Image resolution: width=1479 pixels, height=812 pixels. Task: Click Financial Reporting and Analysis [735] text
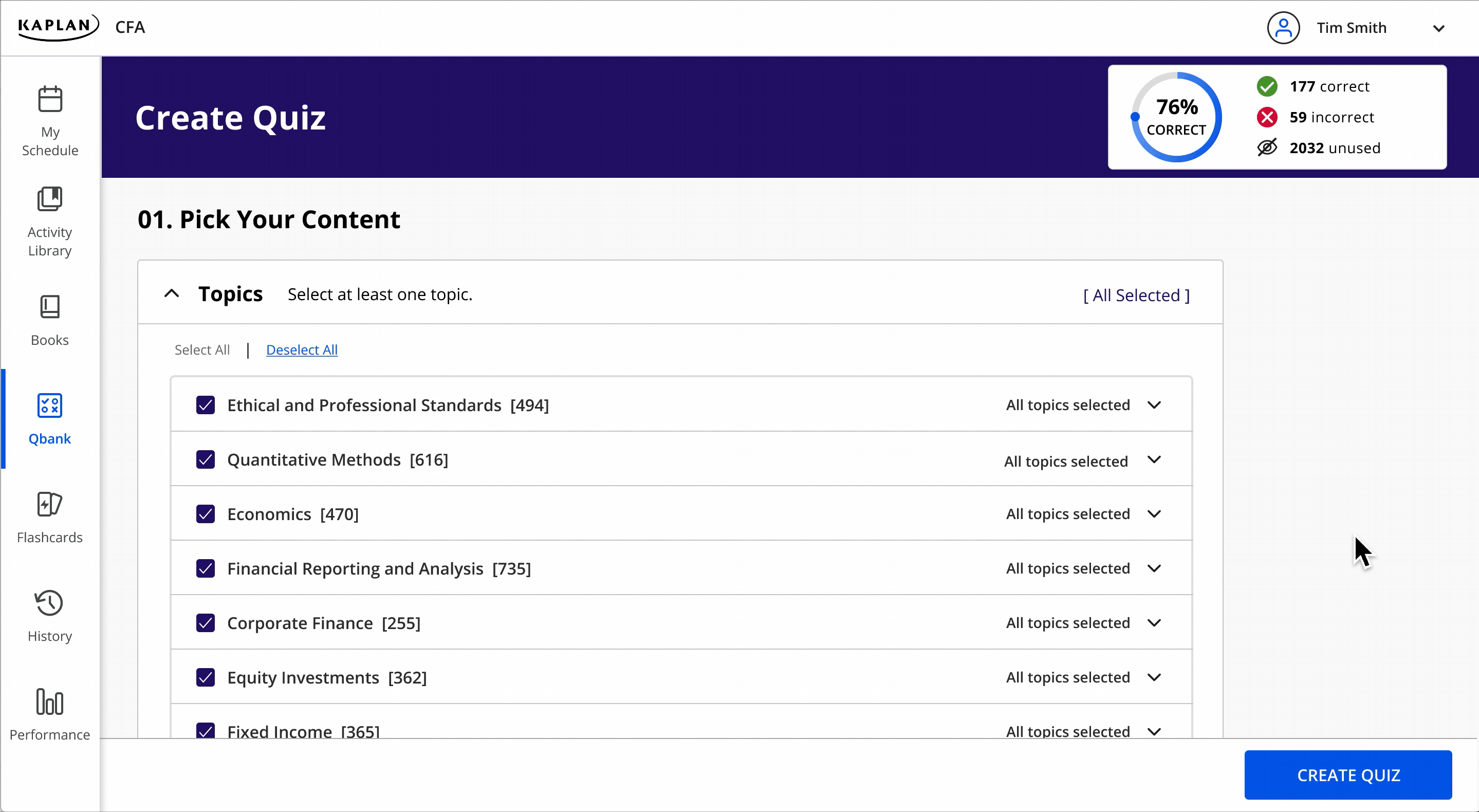click(x=379, y=568)
